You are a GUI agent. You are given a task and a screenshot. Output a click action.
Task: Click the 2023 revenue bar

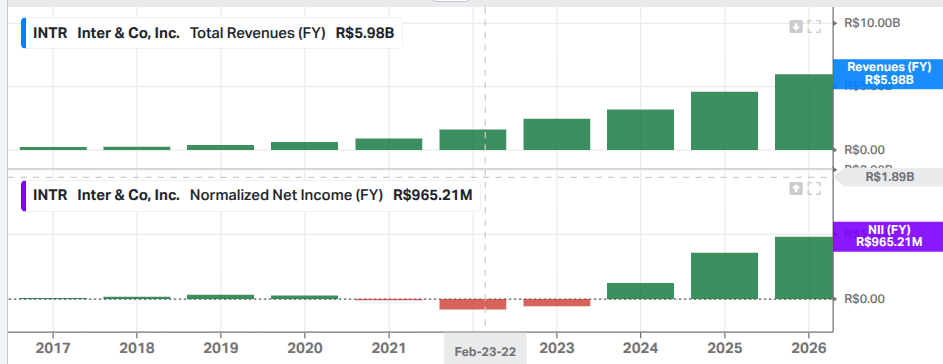(x=557, y=134)
